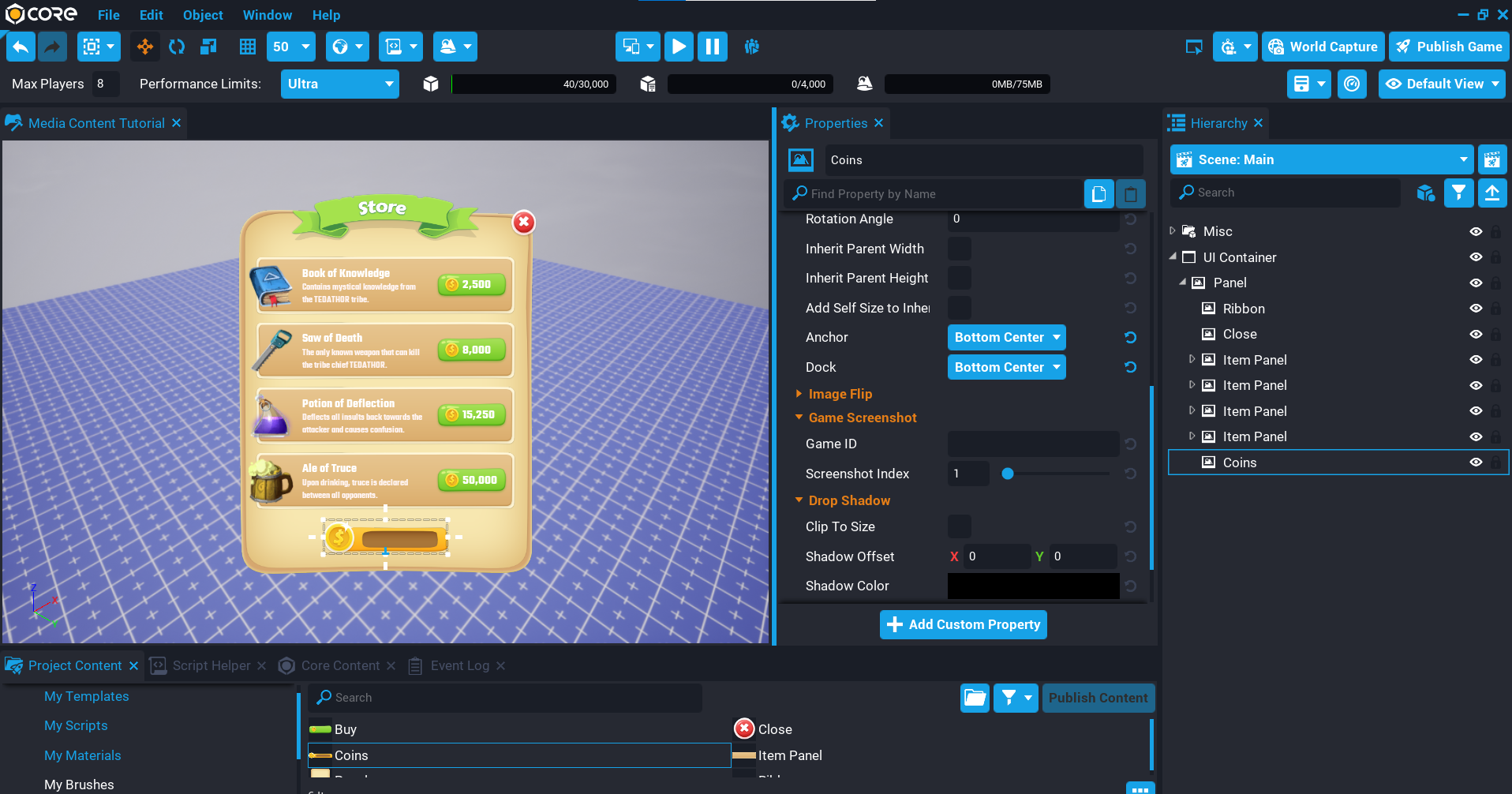Select the rotate tool icon

pos(177,47)
